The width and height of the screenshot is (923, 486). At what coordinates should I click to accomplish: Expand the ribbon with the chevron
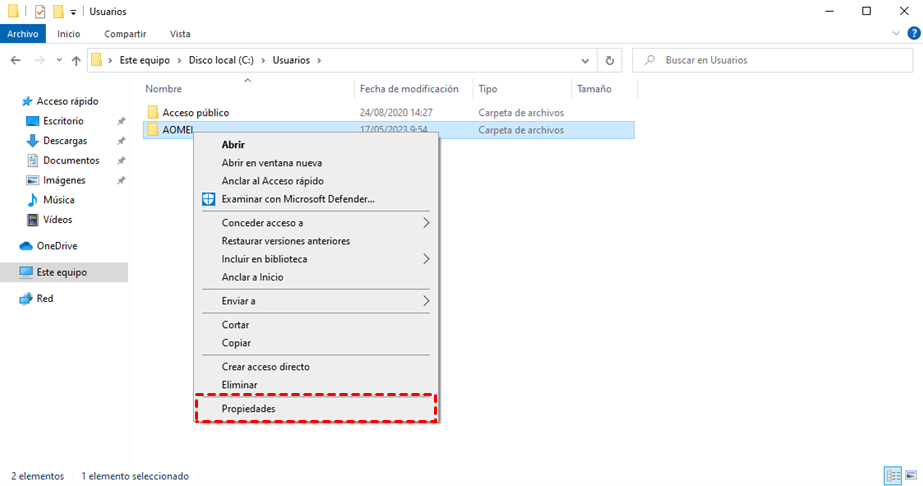click(896, 34)
